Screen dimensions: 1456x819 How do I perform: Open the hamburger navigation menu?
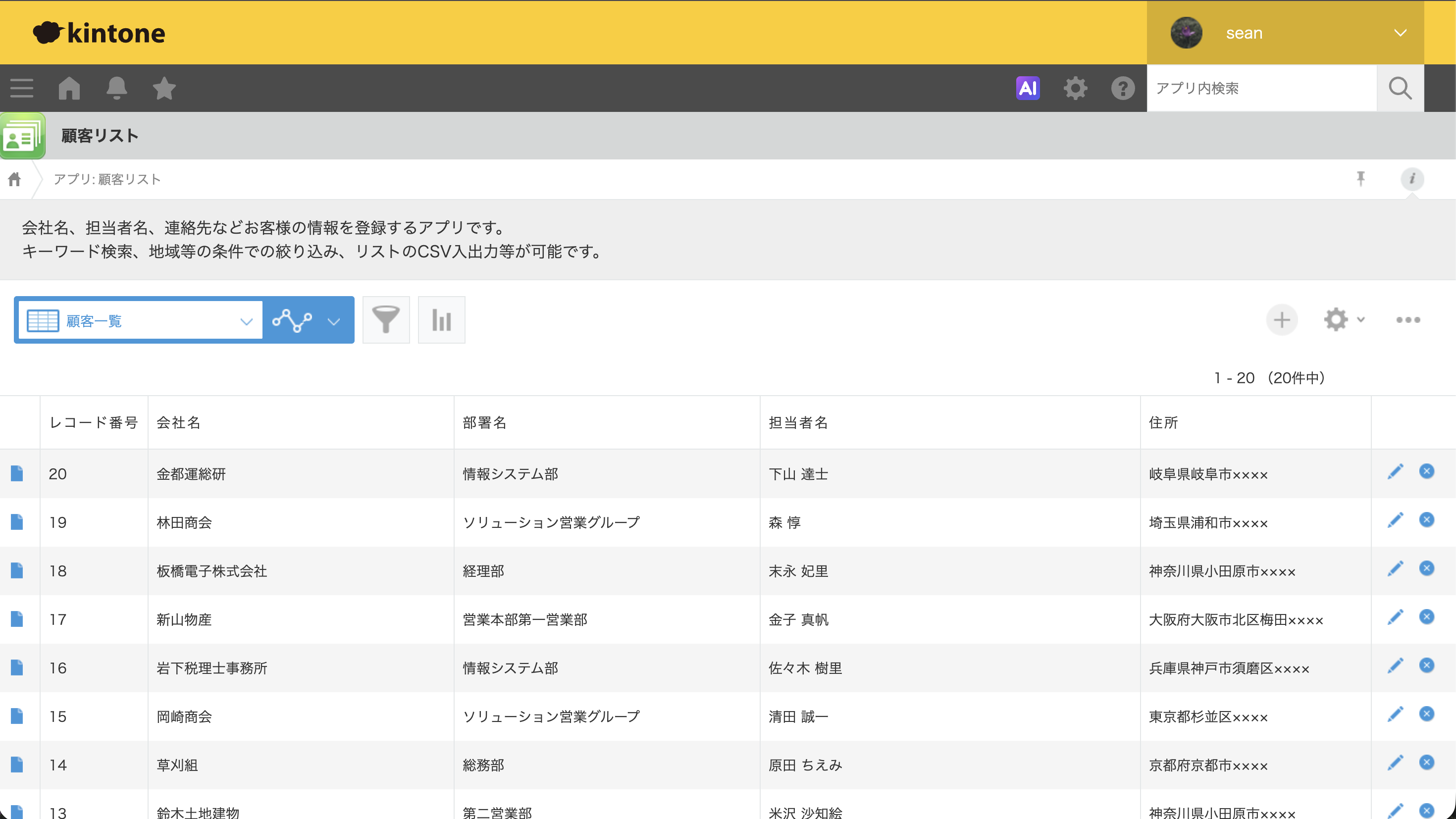coord(21,88)
